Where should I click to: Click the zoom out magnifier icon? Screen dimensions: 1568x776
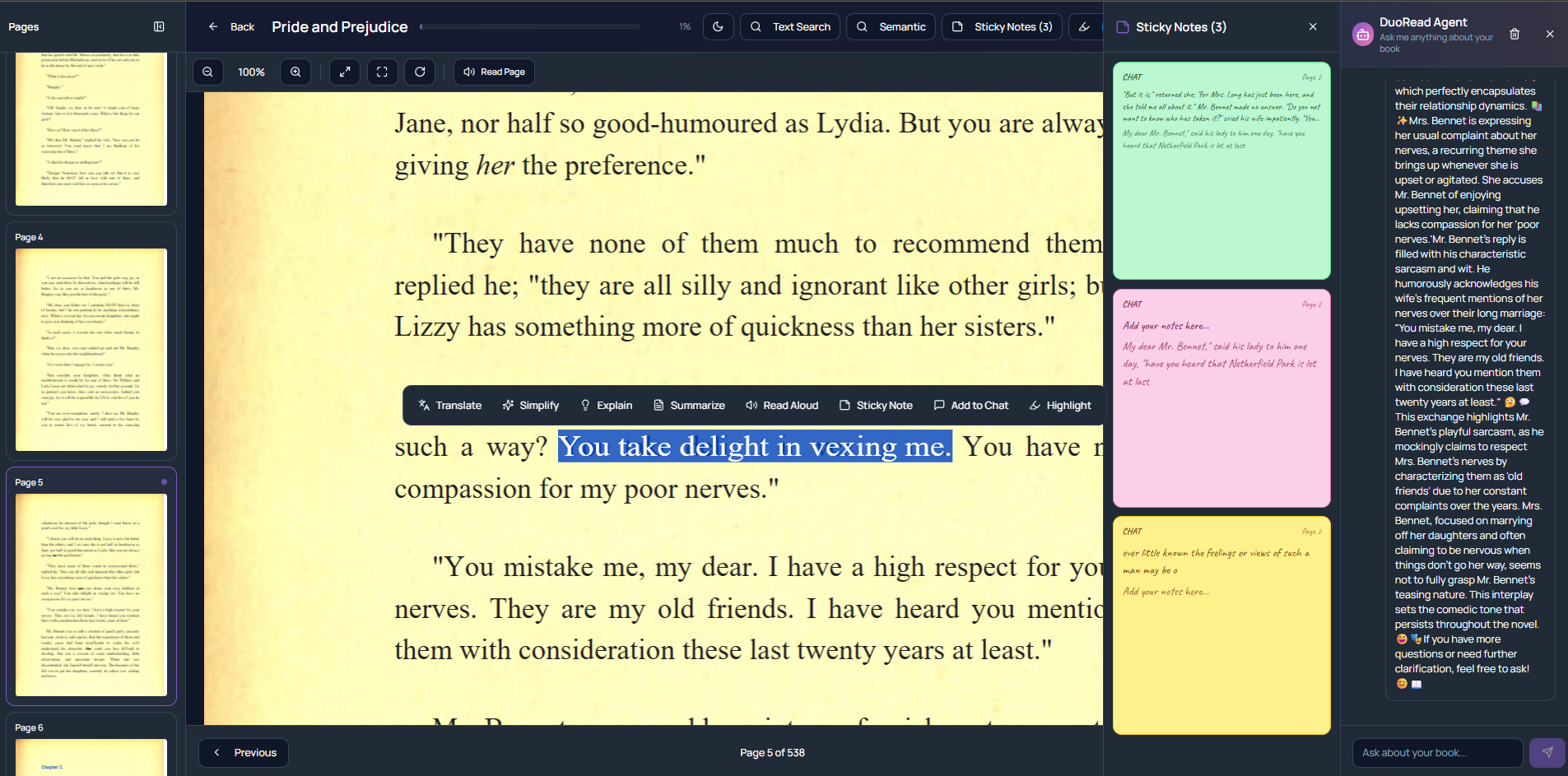pyautogui.click(x=208, y=72)
